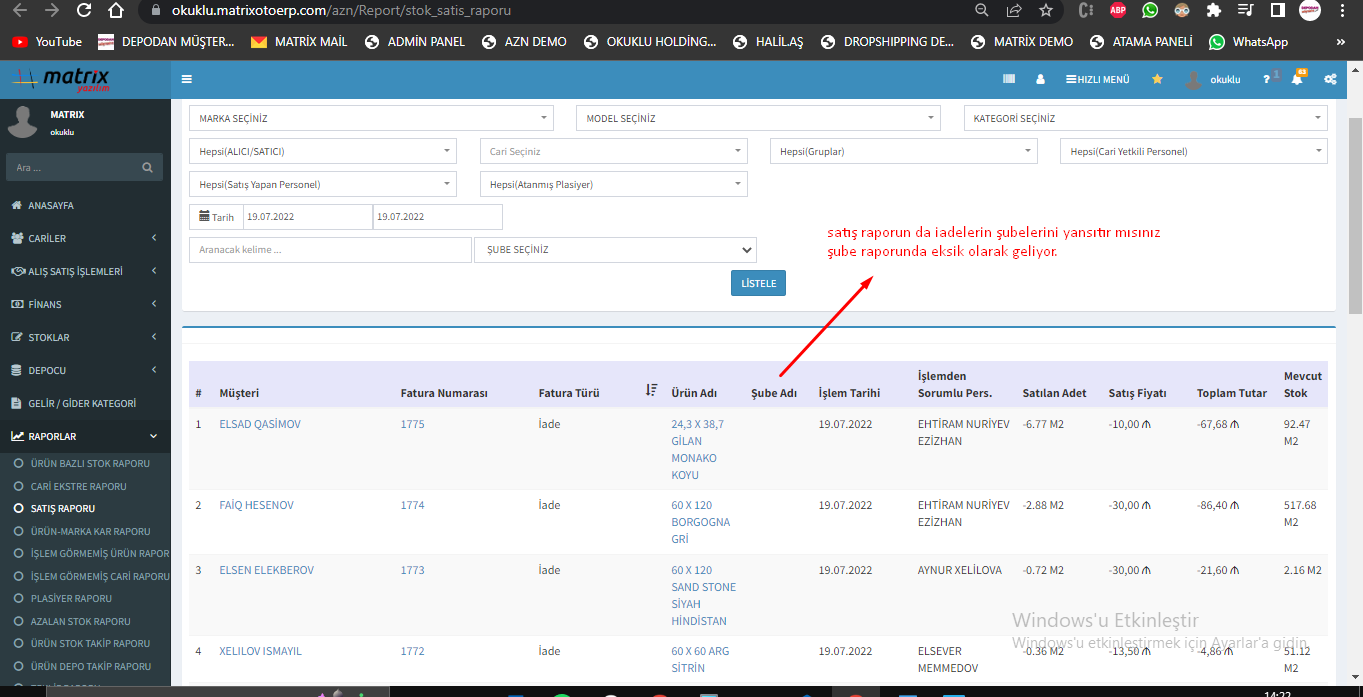Click the search magnifier in sidebar
The image size is (1363, 697).
click(x=147, y=168)
